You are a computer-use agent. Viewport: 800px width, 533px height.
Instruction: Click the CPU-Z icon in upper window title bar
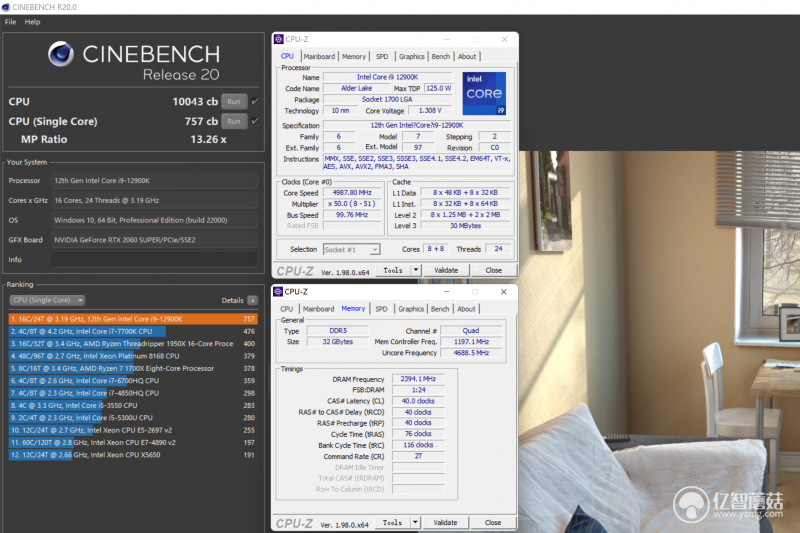tap(279, 39)
